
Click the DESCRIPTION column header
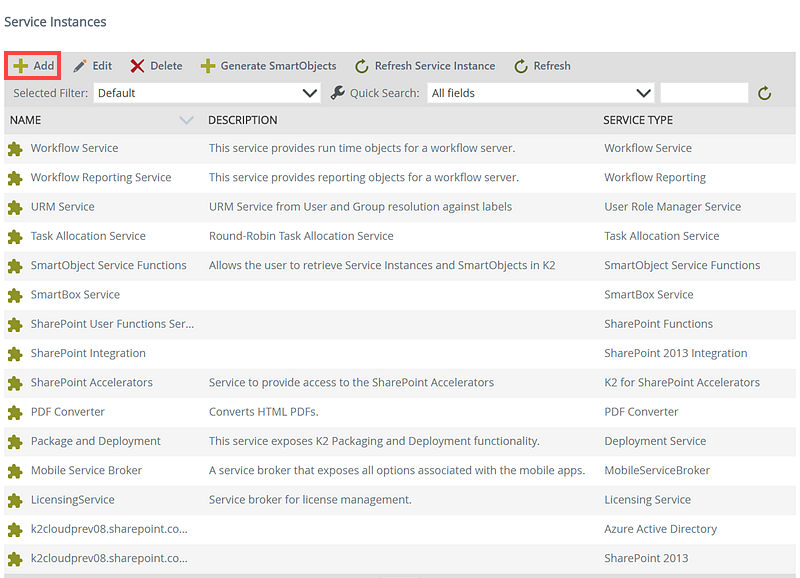243,120
